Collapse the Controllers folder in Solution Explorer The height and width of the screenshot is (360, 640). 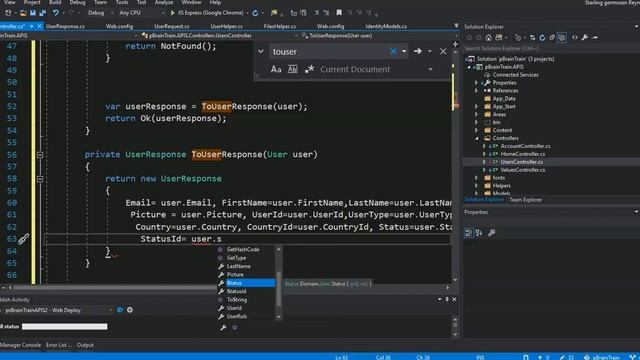click(476, 138)
